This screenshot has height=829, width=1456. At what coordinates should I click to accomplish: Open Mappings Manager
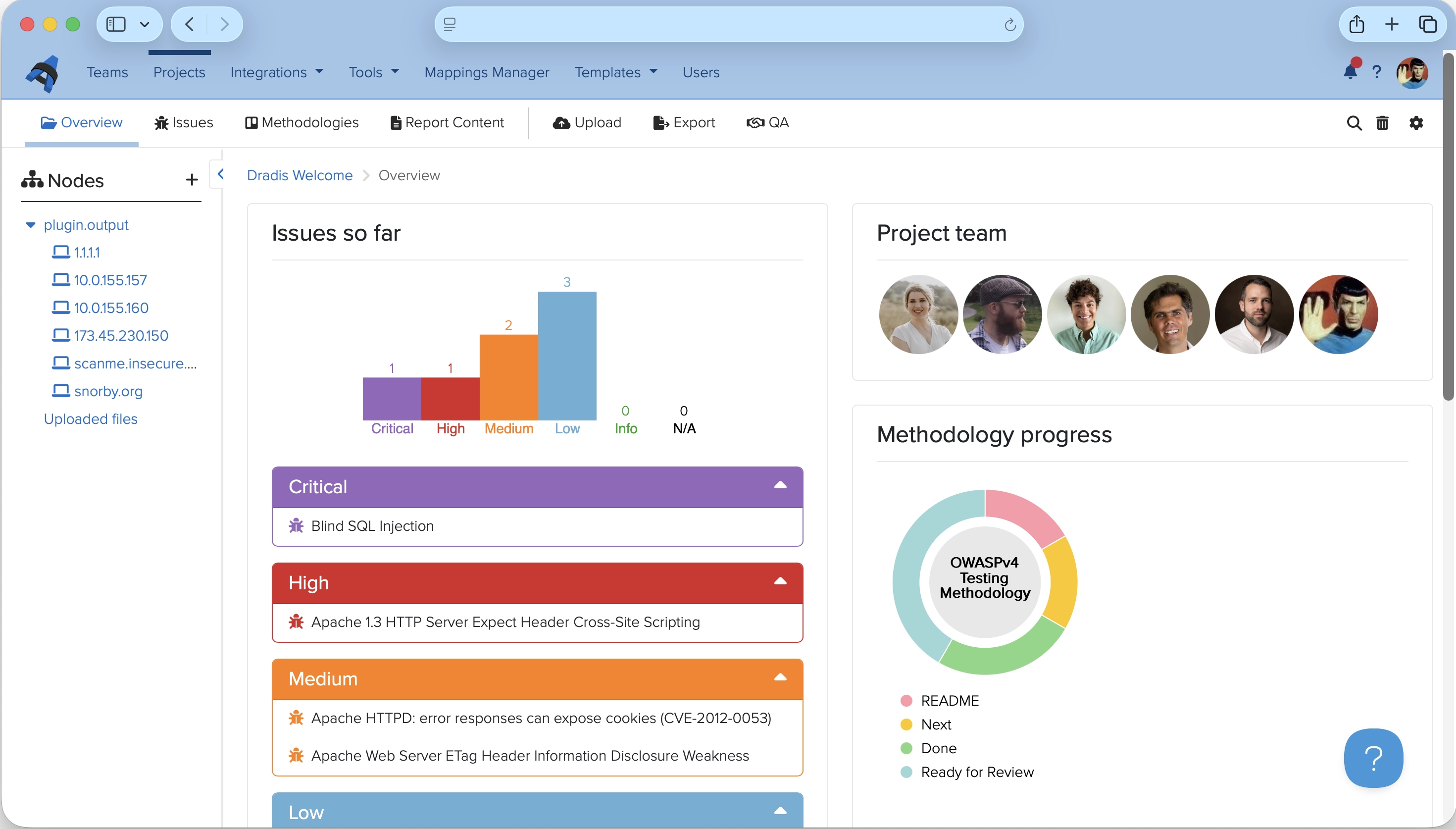pyautogui.click(x=487, y=72)
